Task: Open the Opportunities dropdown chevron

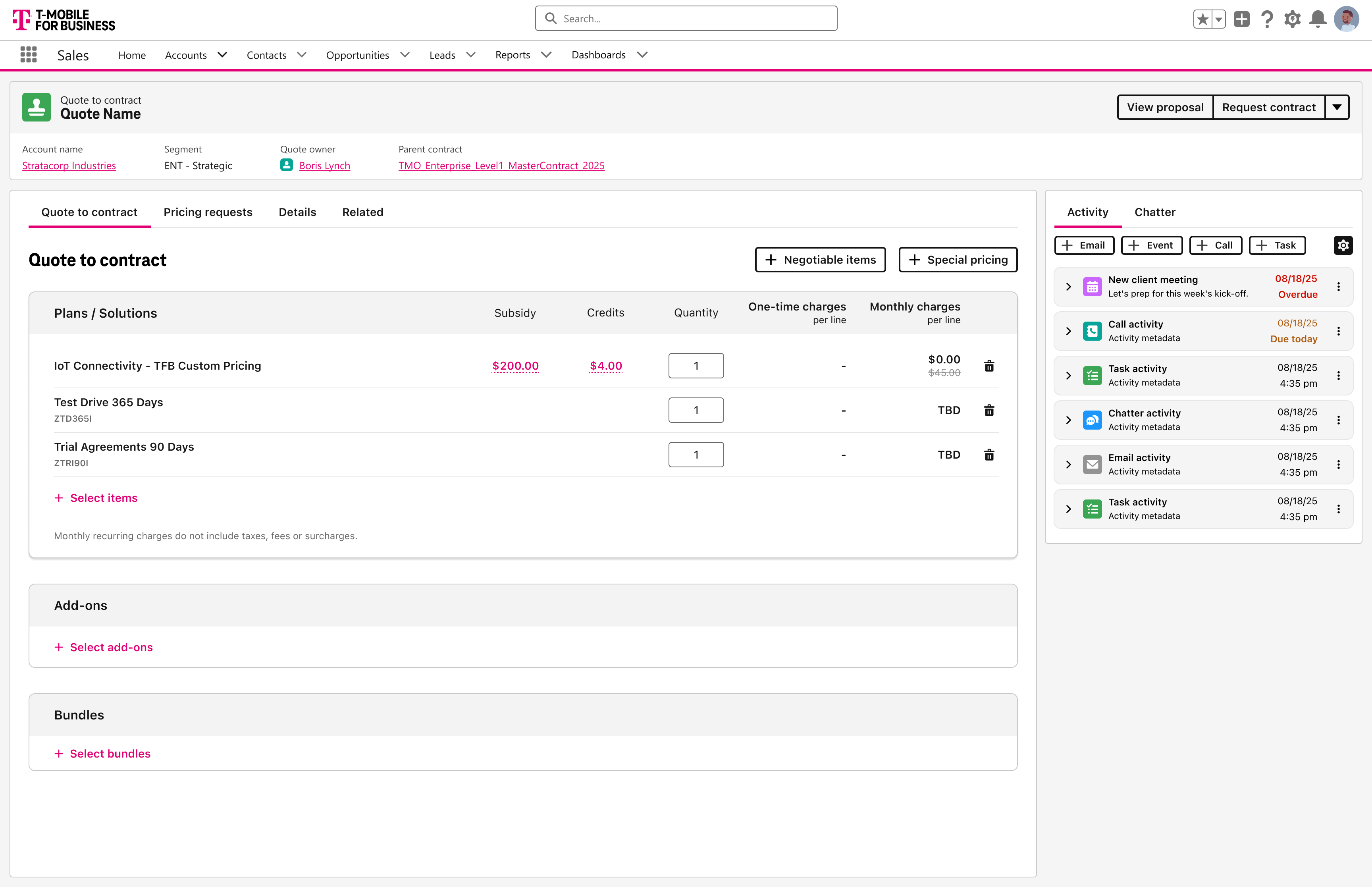Action: coord(405,55)
